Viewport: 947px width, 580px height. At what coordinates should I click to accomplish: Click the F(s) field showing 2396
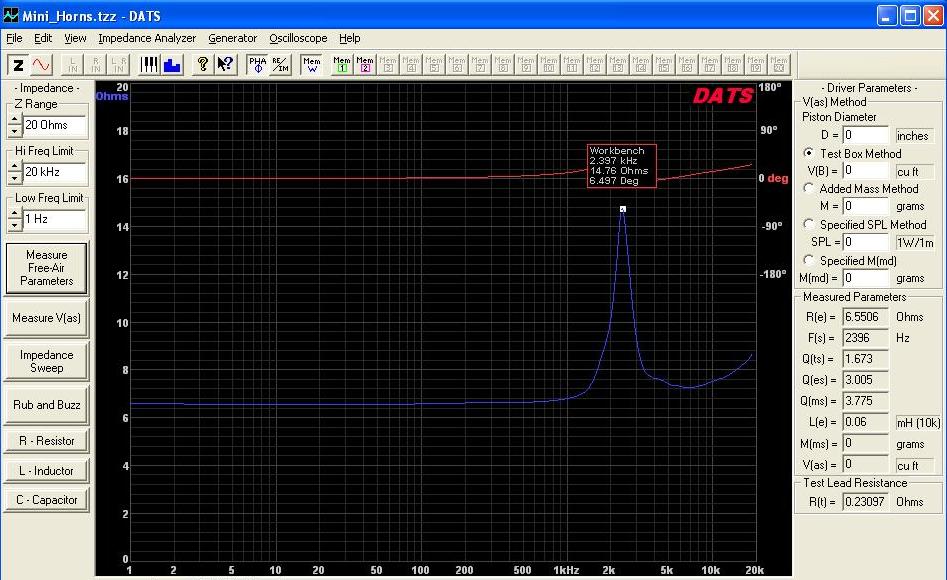[x=866, y=338]
